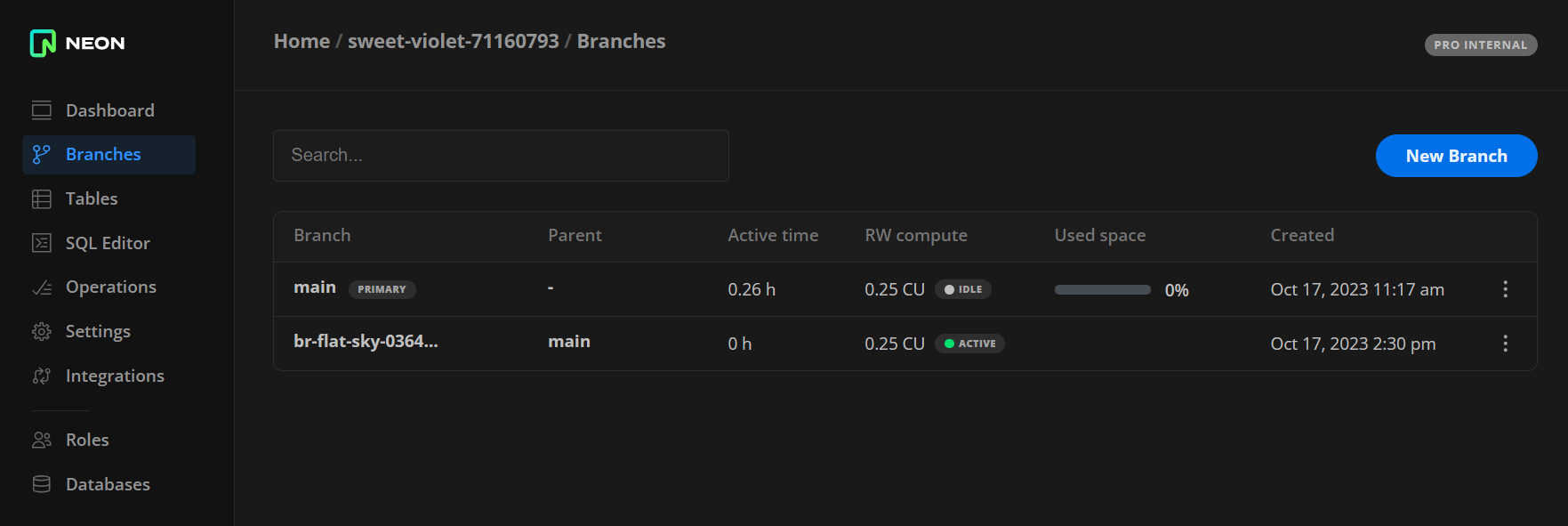Click the Integrations puzzle icon

42,376
